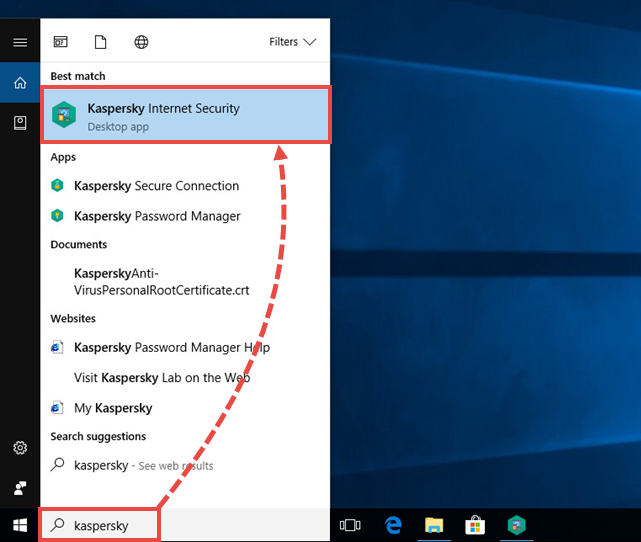Open File Explorer from the taskbar
The height and width of the screenshot is (542, 641).
pyautogui.click(x=434, y=525)
